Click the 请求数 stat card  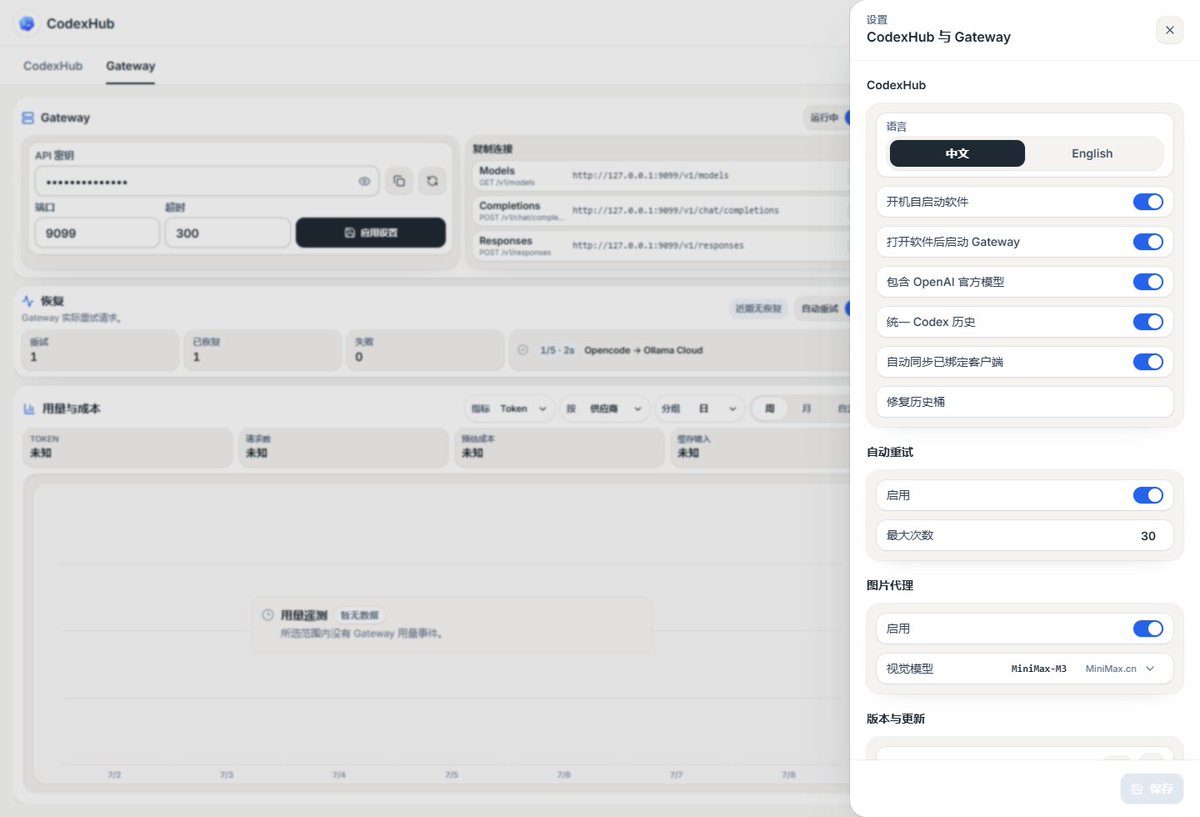(x=343, y=447)
